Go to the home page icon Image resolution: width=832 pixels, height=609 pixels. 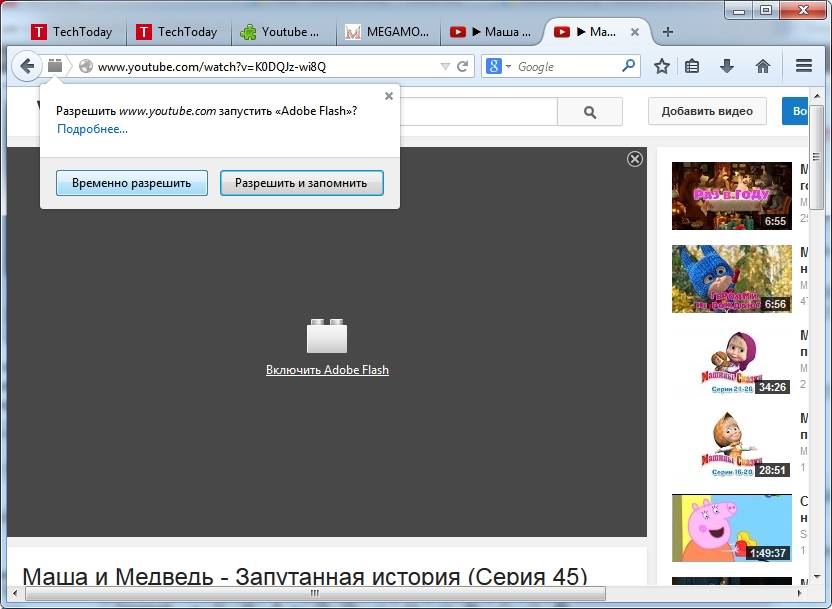tap(762, 67)
